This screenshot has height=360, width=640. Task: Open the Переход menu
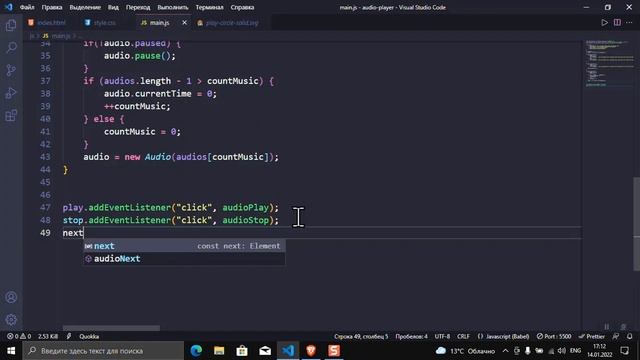tap(138, 7)
